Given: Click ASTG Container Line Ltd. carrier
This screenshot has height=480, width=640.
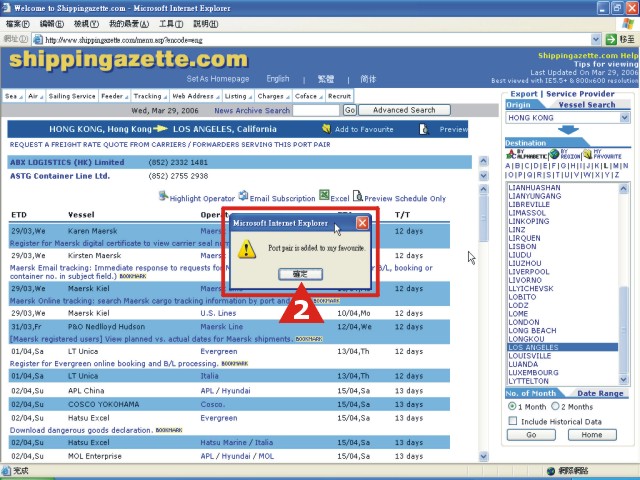Looking at the screenshot, I should pyautogui.click(x=60, y=176).
